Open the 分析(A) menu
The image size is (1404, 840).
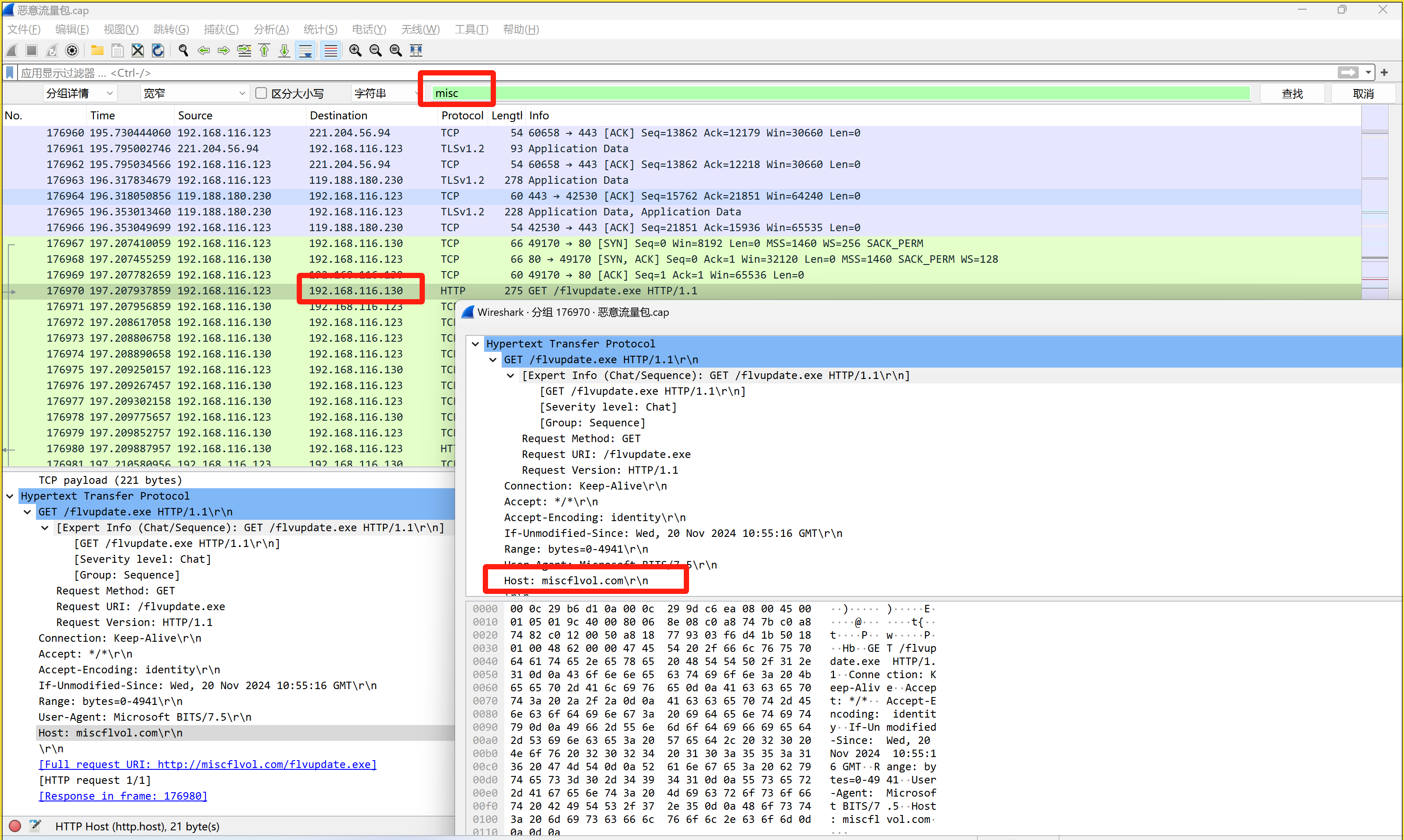click(x=271, y=29)
